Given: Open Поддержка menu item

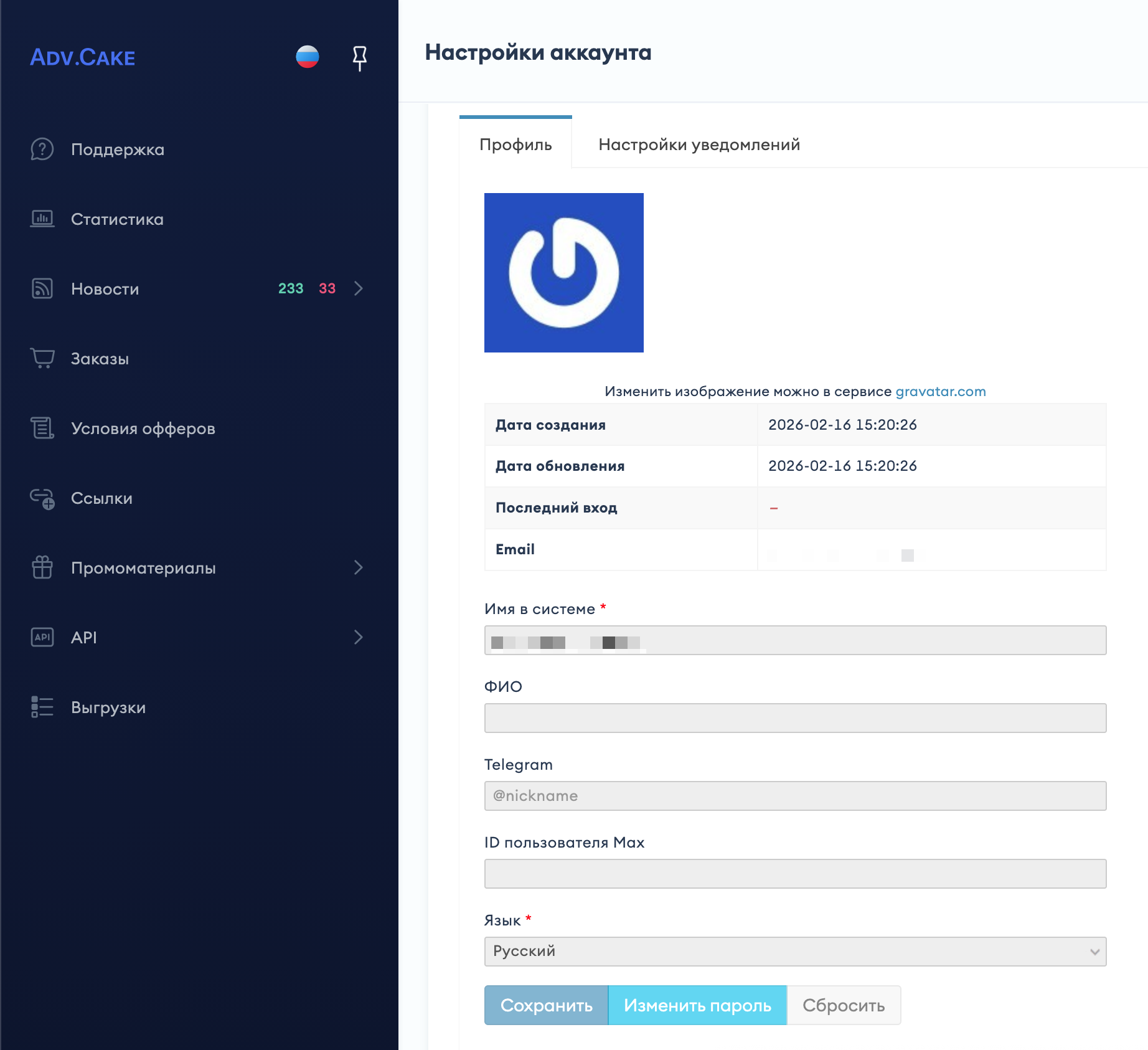Looking at the screenshot, I should coord(118,149).
